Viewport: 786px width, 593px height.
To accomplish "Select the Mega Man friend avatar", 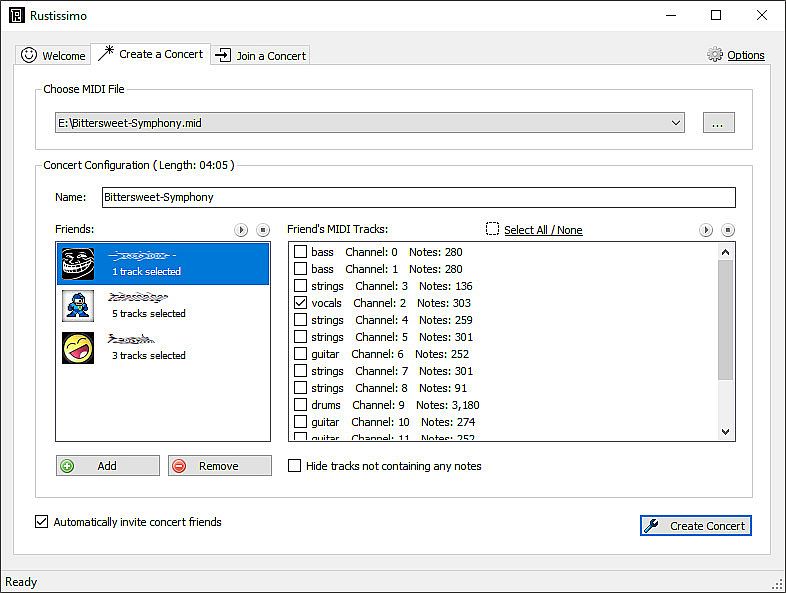I will (78, 306).
